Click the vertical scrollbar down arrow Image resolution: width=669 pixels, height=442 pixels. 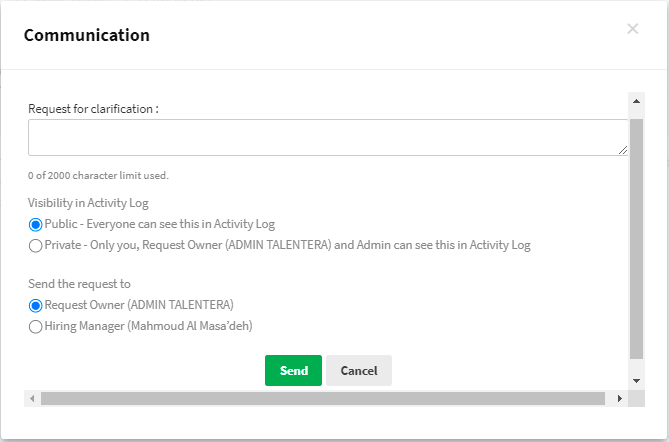636,381
